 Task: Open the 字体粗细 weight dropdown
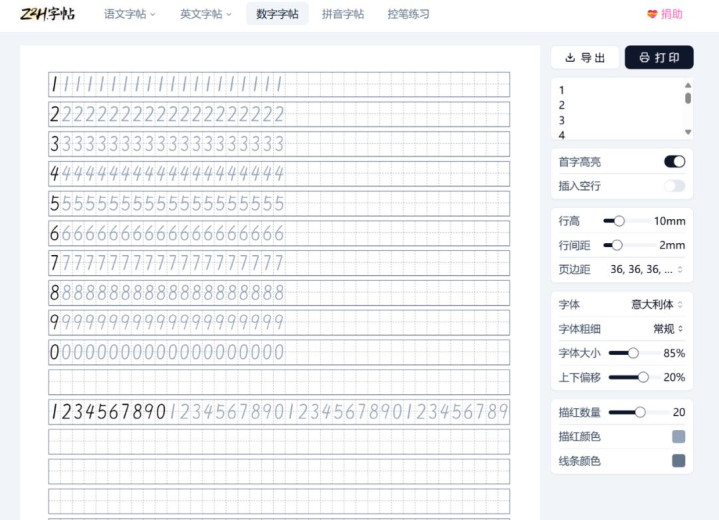(668, 329)
